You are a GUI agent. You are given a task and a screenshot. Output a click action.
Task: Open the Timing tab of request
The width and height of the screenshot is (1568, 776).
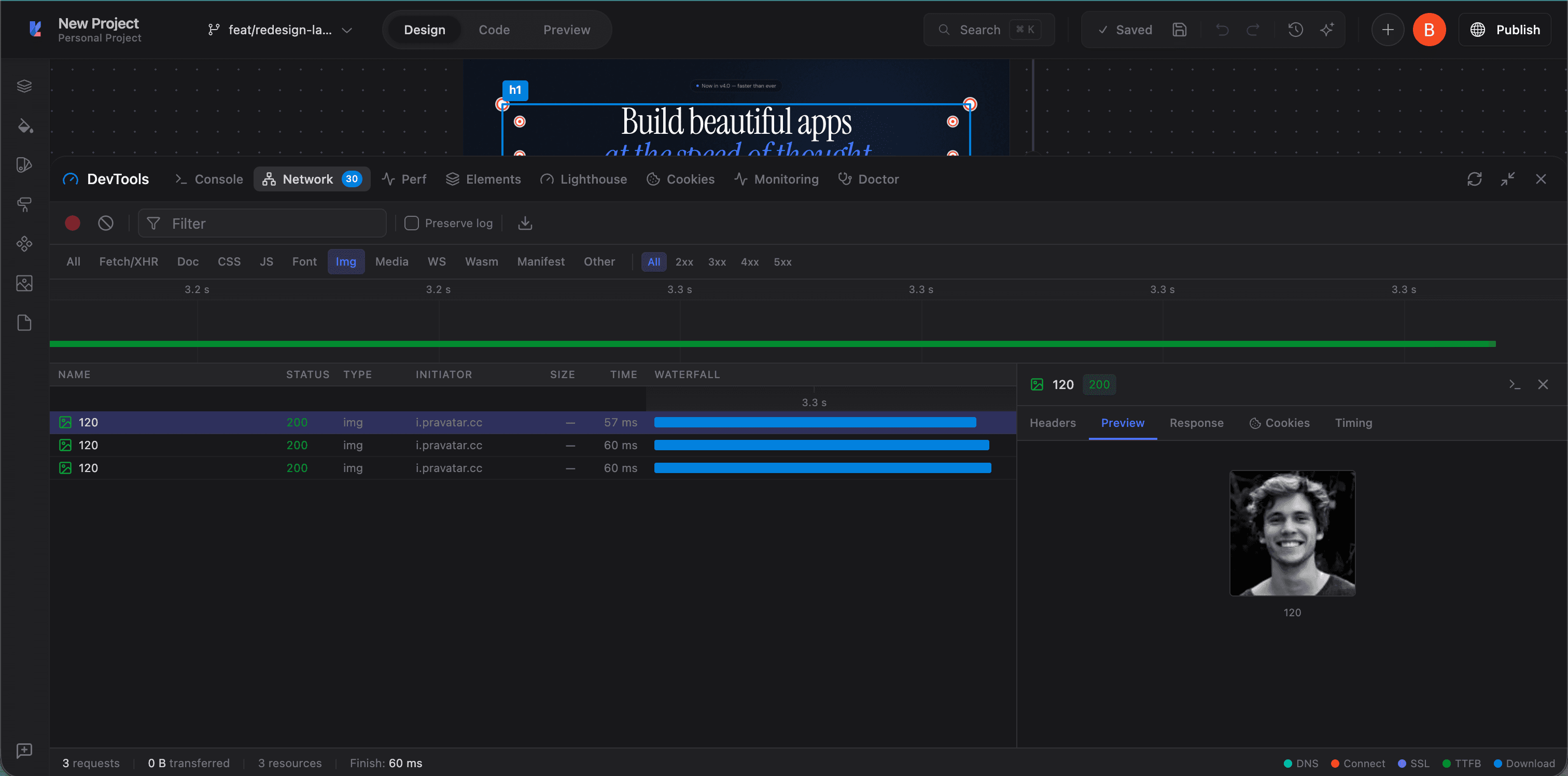[1353, 423]
